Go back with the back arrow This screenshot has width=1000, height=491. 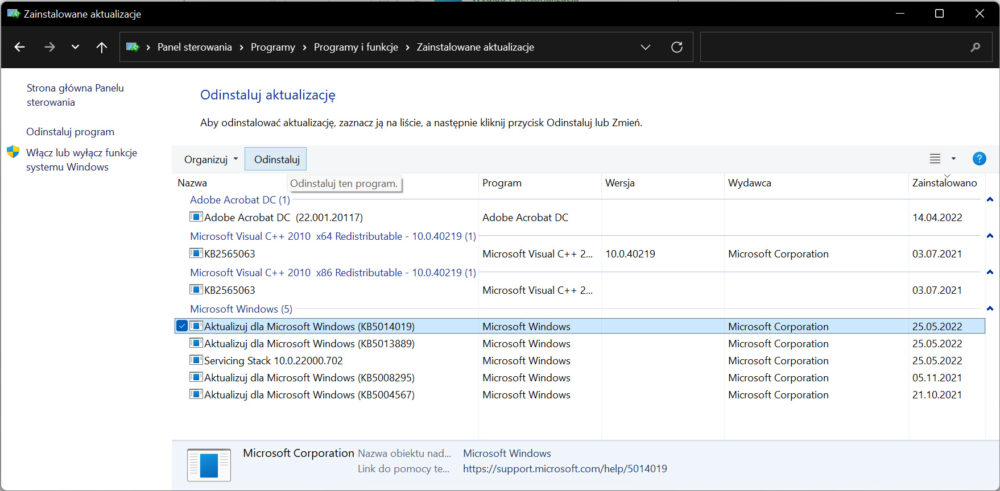click(x=20, y=47)
